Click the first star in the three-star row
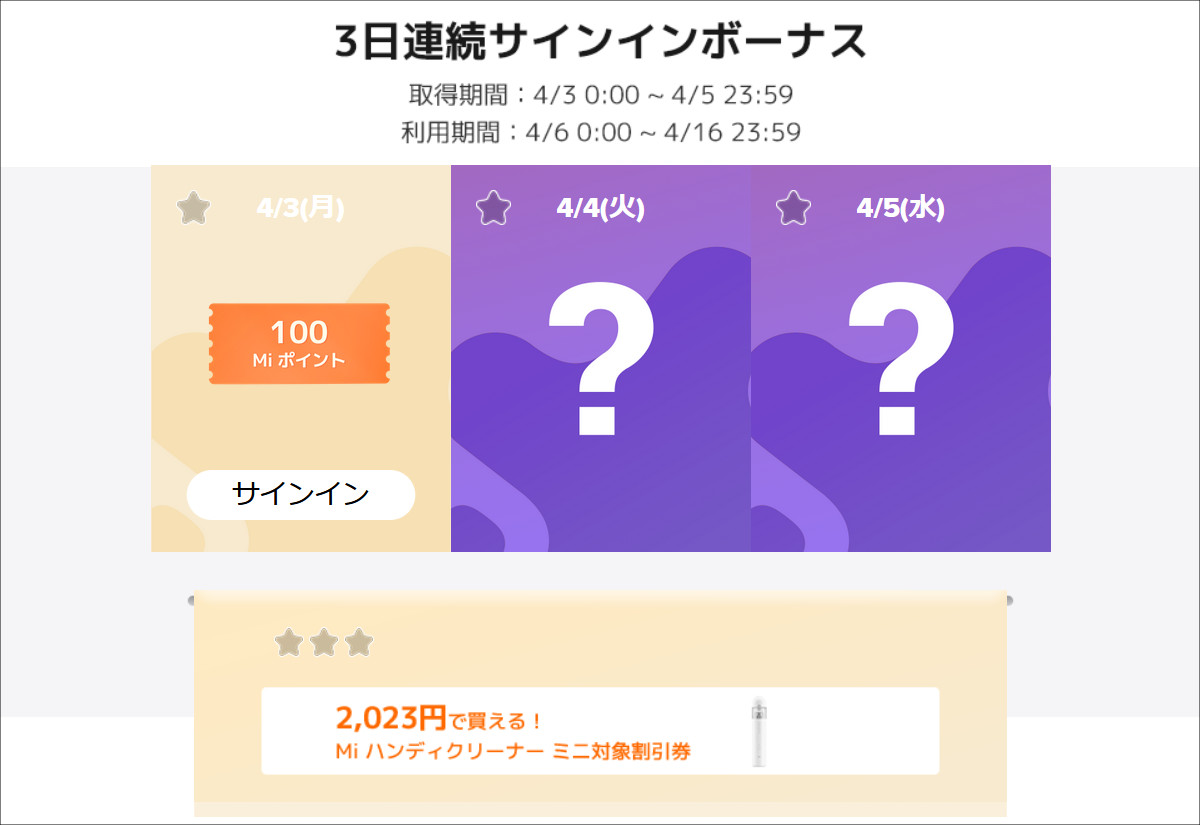 (289, 643)
